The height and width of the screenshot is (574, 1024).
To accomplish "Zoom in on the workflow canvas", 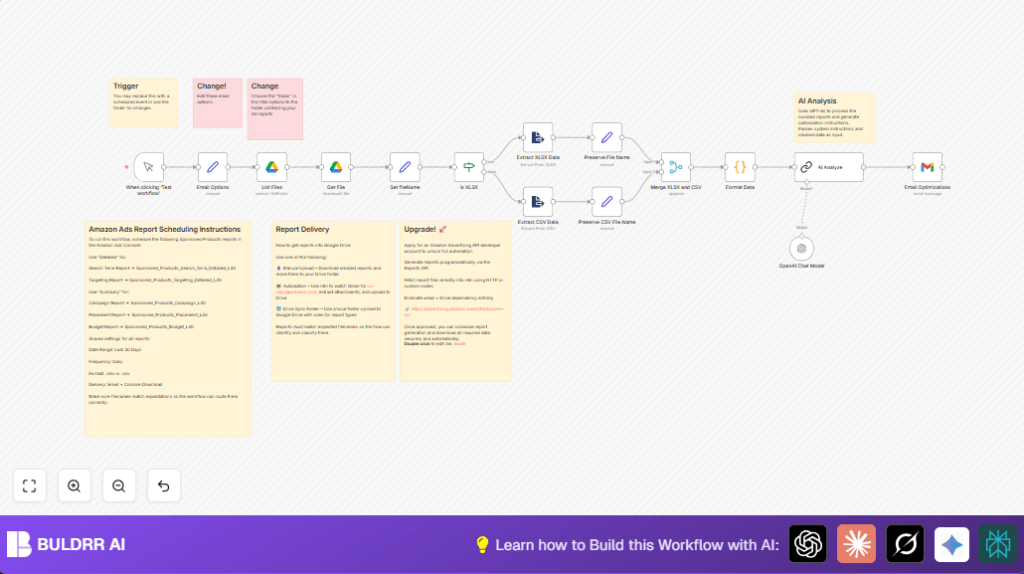I will [74, 486].
